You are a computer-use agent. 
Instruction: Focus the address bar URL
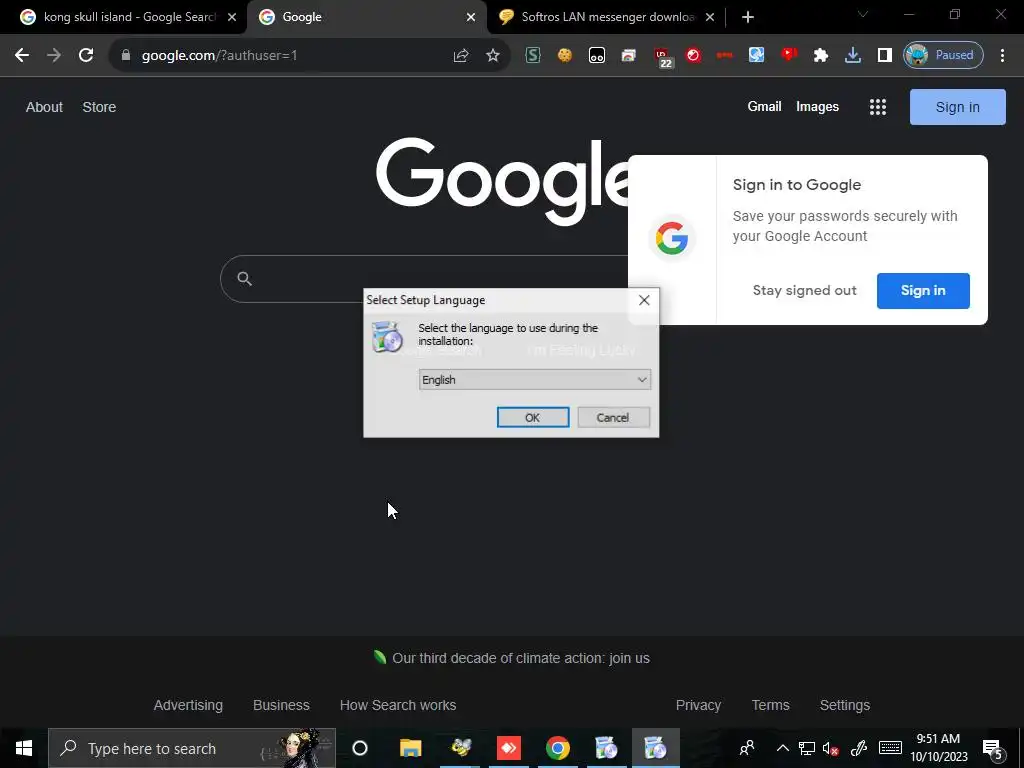(x=219, y=56)
